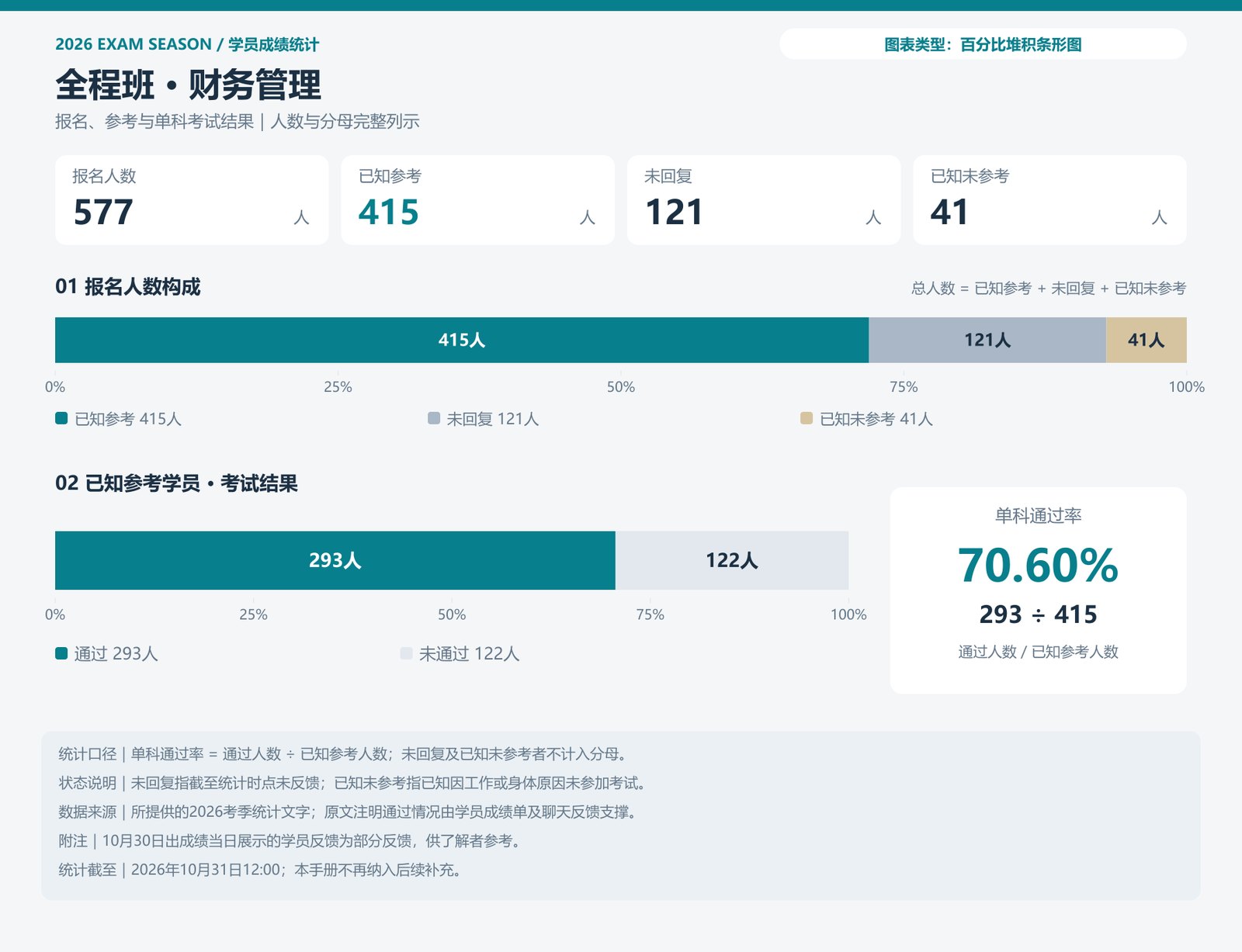Click the 统计截至 2026年10月31日12:00 line
Viewport: 1242px width, 952px height.
tap(260, 870)
